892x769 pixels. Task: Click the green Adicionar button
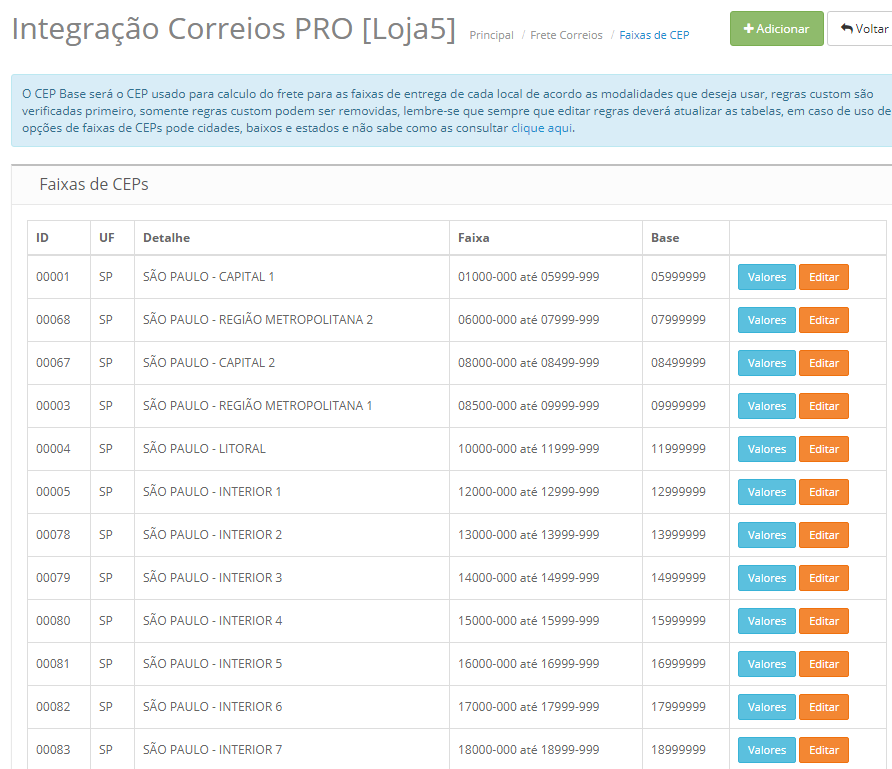(776, 29)
